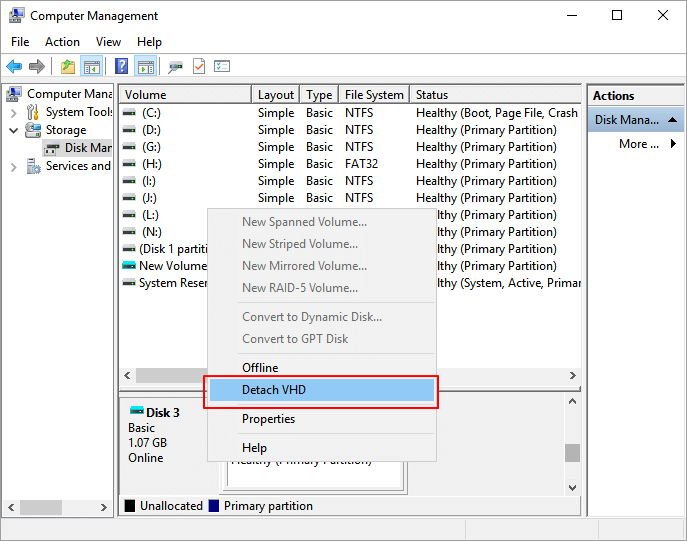
Task: Toggle the Show/Hide Console Tree icon
Action: 91,66
